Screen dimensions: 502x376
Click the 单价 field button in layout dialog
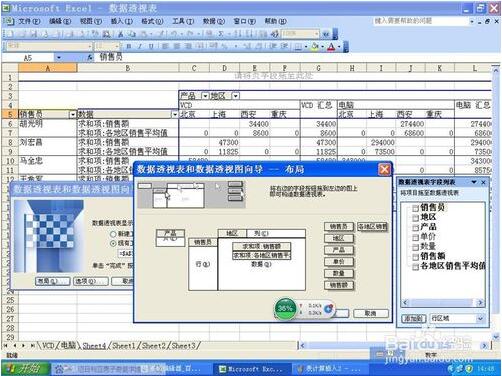[339, 262]
